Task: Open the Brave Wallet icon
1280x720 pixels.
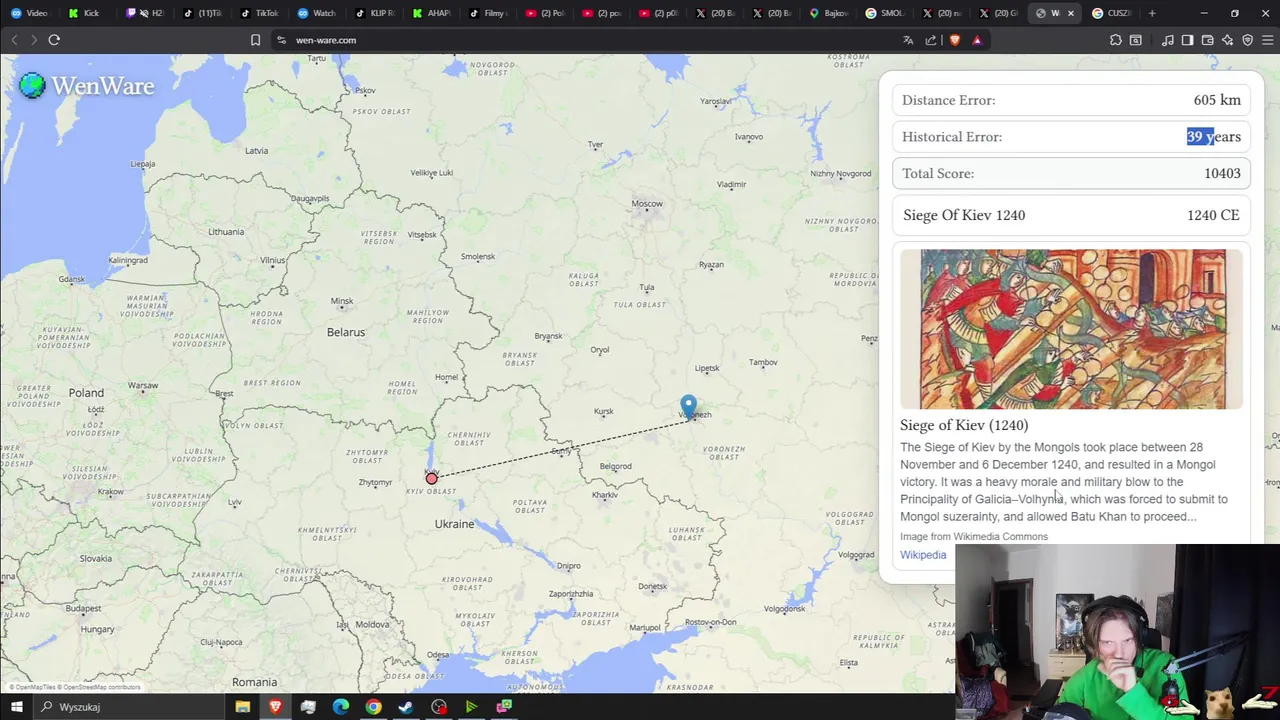Action: [1207, 40]
